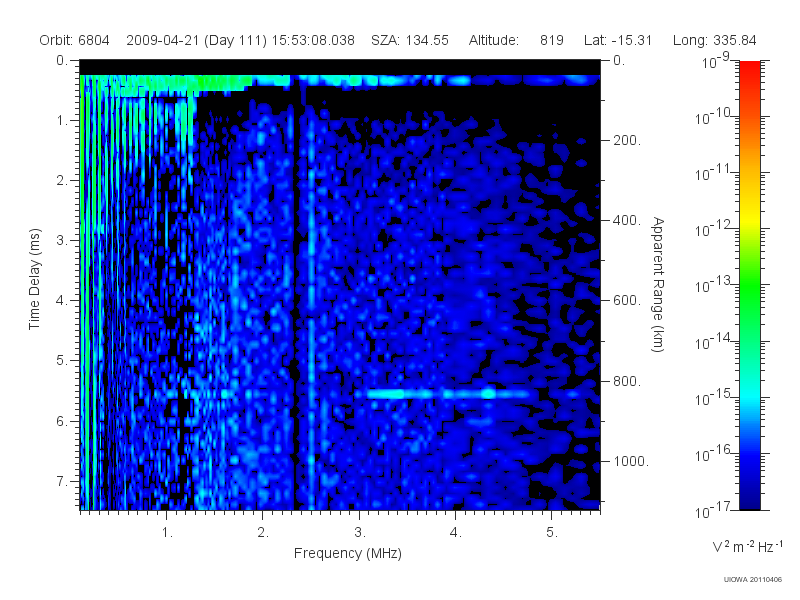Click the 'Long: 335.84' header value
Image resolution: width=800 pixels, height=600 pixels.
[x=714, y=40]
